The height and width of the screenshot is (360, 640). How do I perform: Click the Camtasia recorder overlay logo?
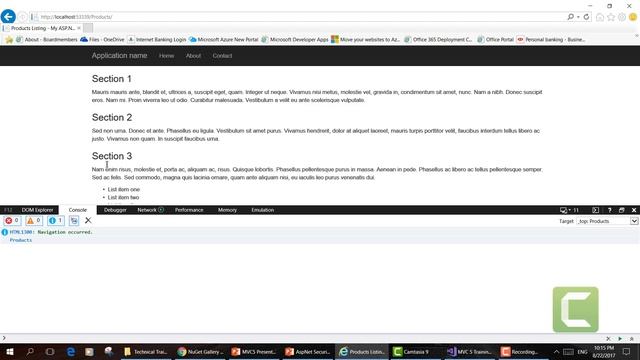pyautogui.click(x=576, y=309)
